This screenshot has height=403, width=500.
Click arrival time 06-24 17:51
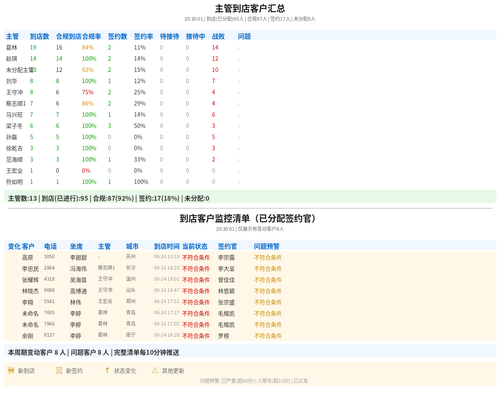click(167, 301)
